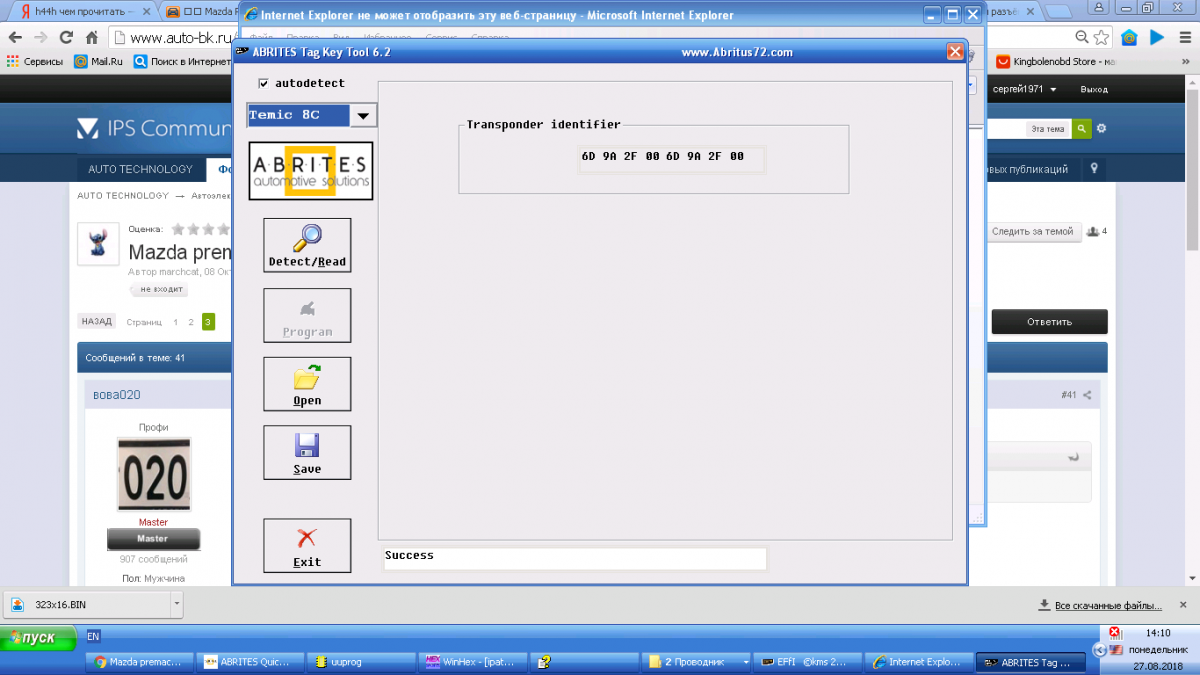Click the #41 post number link
Image resolution: width=1200 pixels, height=675 pixels.
click(1069, 395)
